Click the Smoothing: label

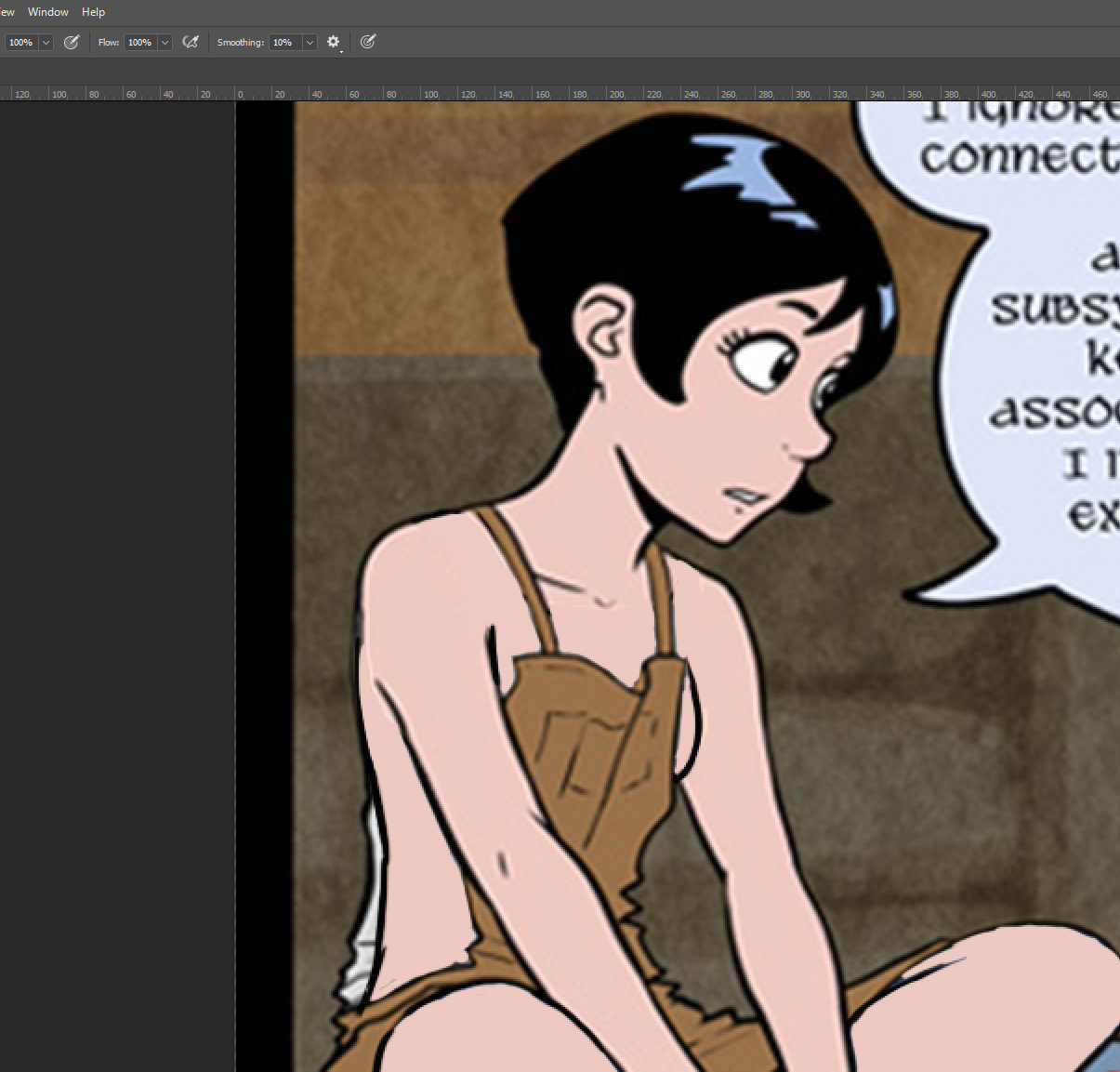tap(241, 43)
